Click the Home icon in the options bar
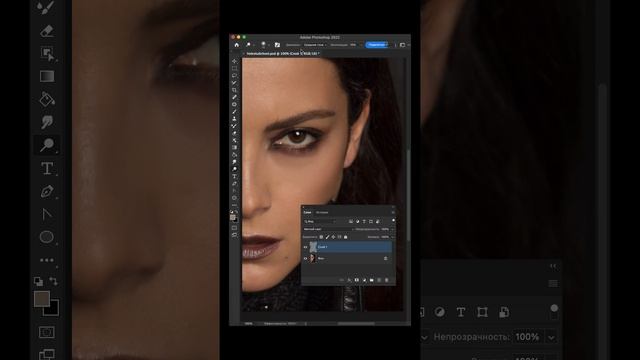 (237, 45)
